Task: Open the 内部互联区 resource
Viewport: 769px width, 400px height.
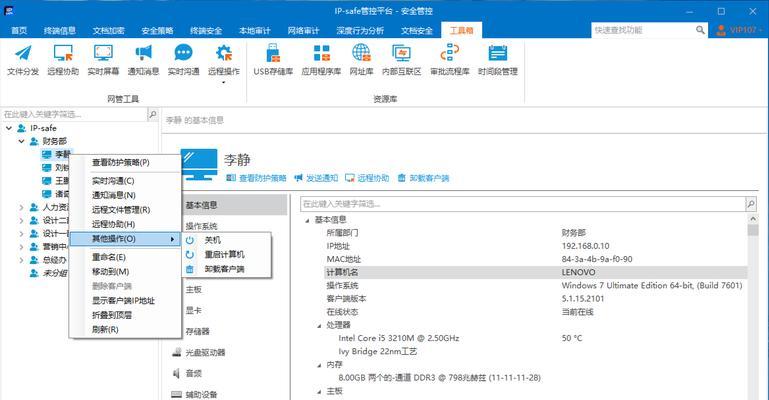Action: 401,60
